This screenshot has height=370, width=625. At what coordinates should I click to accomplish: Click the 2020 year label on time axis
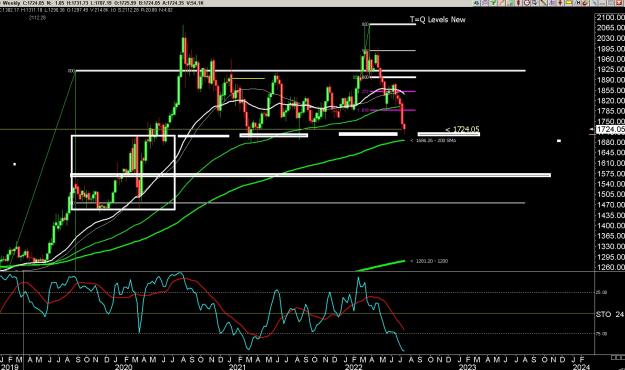pos(123,366)
